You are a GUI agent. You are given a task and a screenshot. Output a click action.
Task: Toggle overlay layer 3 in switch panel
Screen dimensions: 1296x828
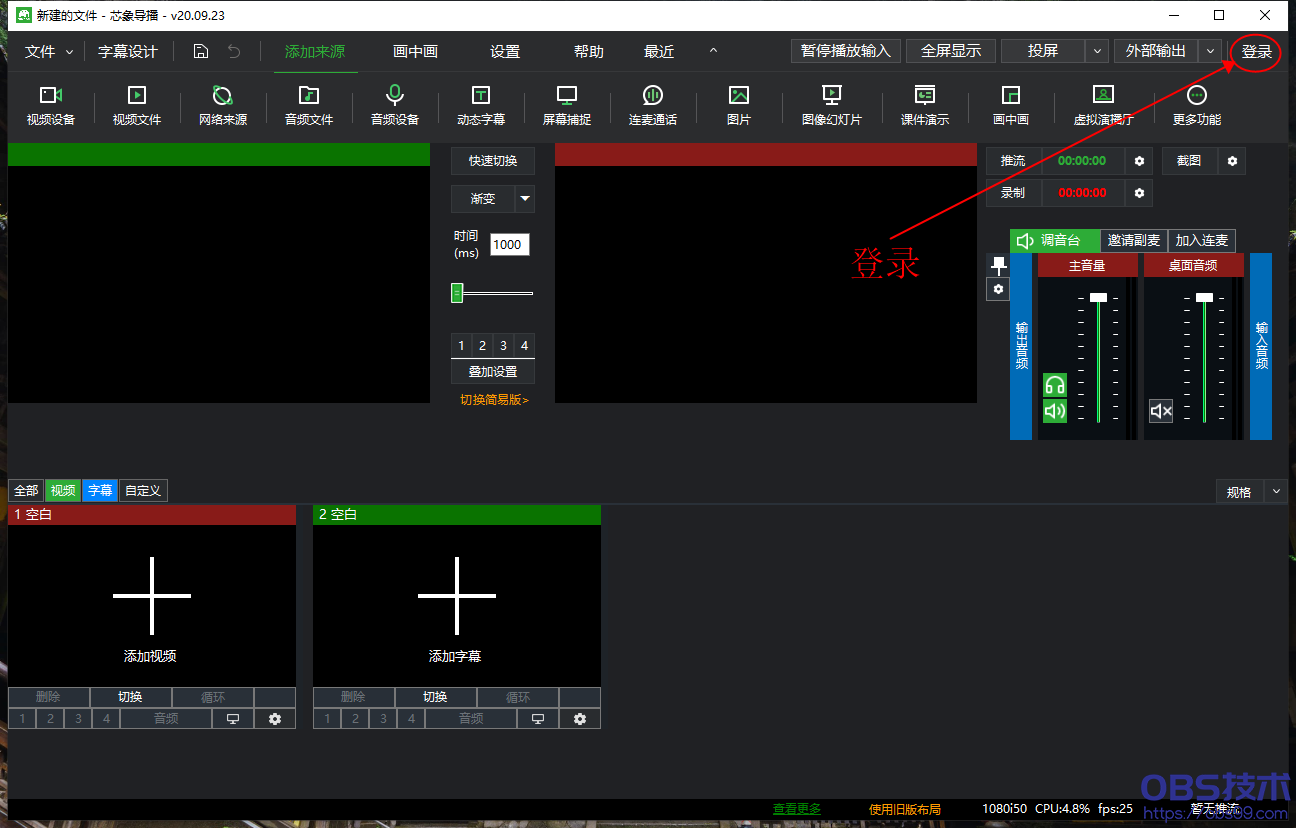tap(503, 345)
